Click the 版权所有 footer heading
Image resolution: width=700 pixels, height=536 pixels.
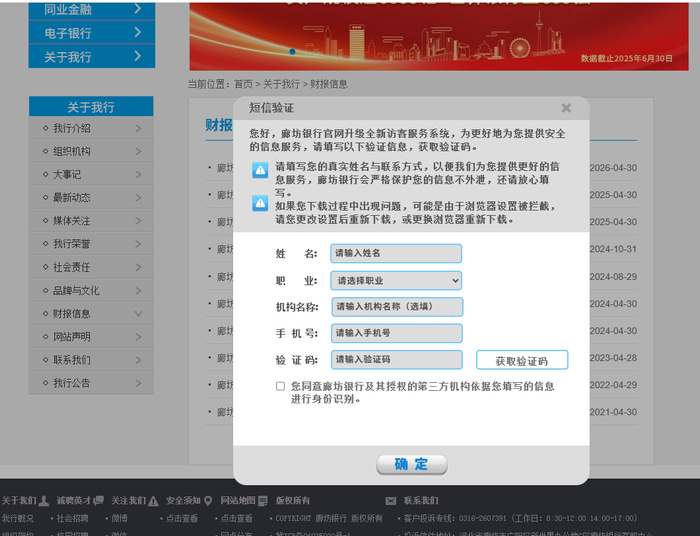[293, 501]
